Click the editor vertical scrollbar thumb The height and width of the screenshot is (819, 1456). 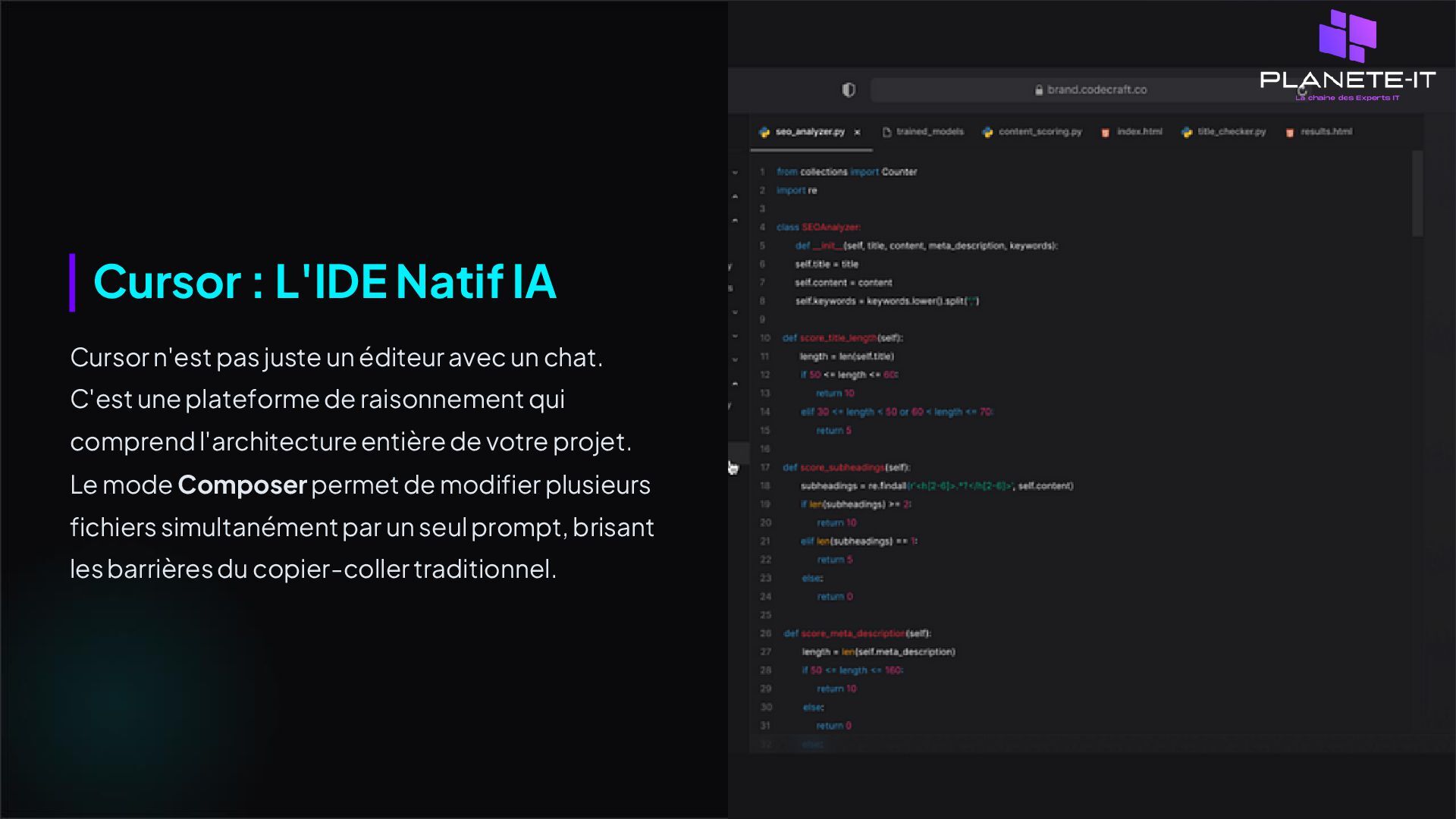pyautogui.click(x=1417, y=194)
